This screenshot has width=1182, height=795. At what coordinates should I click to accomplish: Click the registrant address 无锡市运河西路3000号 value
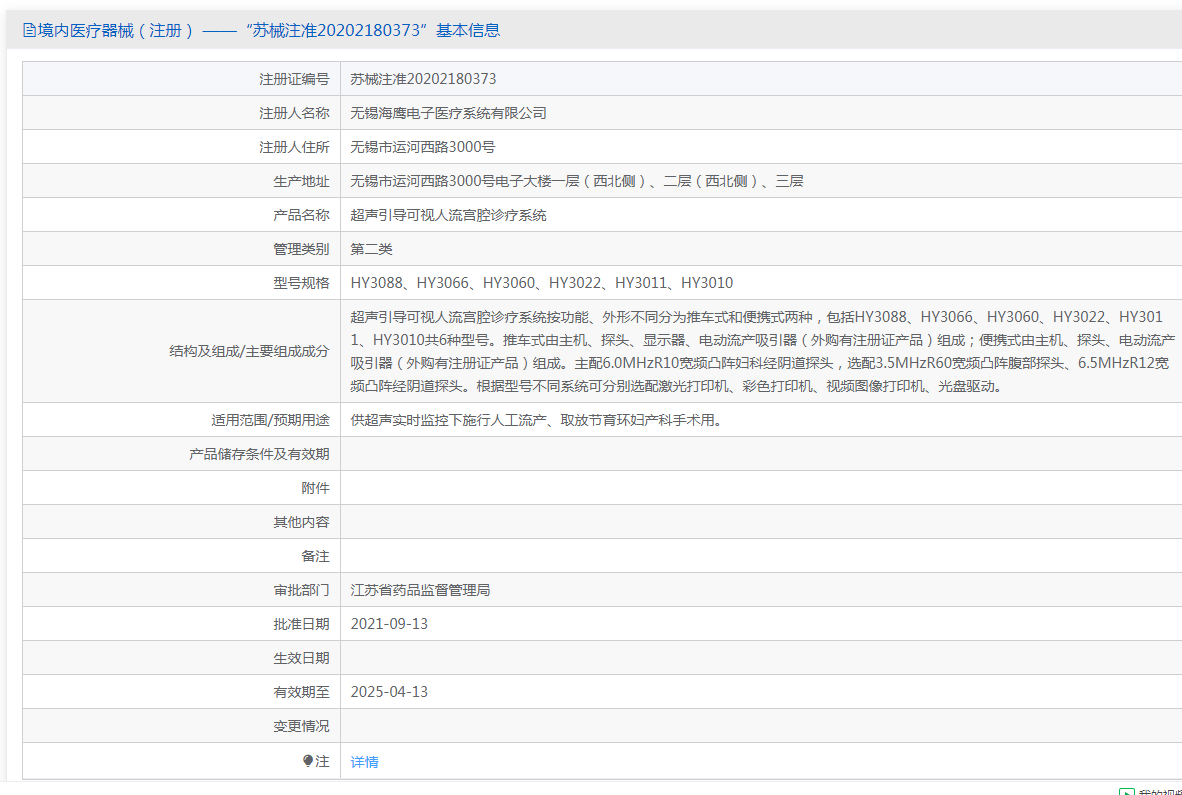click(x=422, y=147)
